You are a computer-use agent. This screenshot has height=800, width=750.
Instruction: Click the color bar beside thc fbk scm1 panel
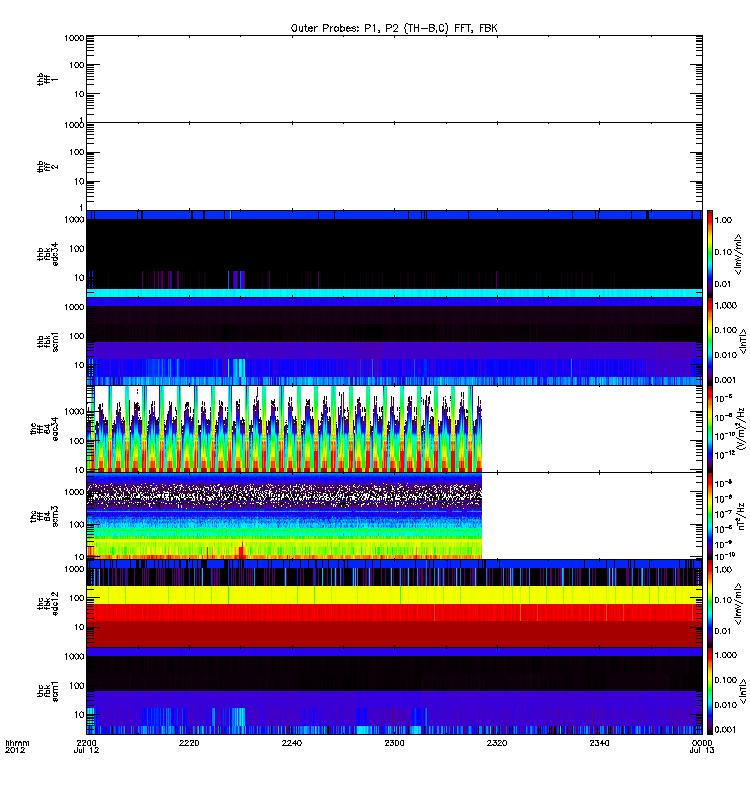710,691
